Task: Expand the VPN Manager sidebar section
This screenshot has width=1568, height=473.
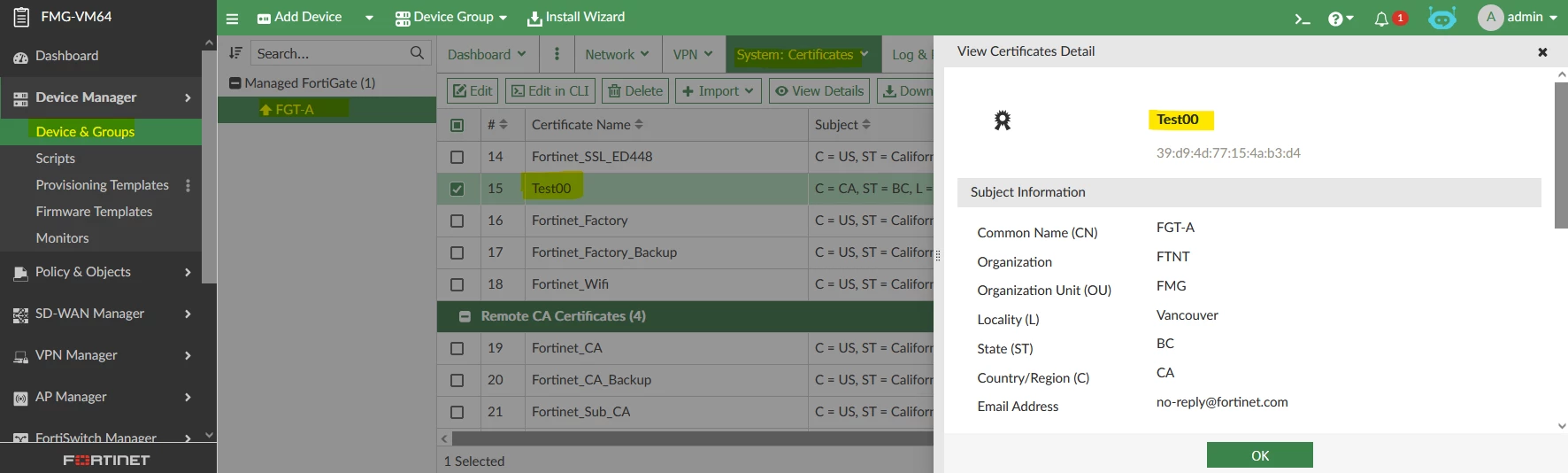Action: coord(188,356)
